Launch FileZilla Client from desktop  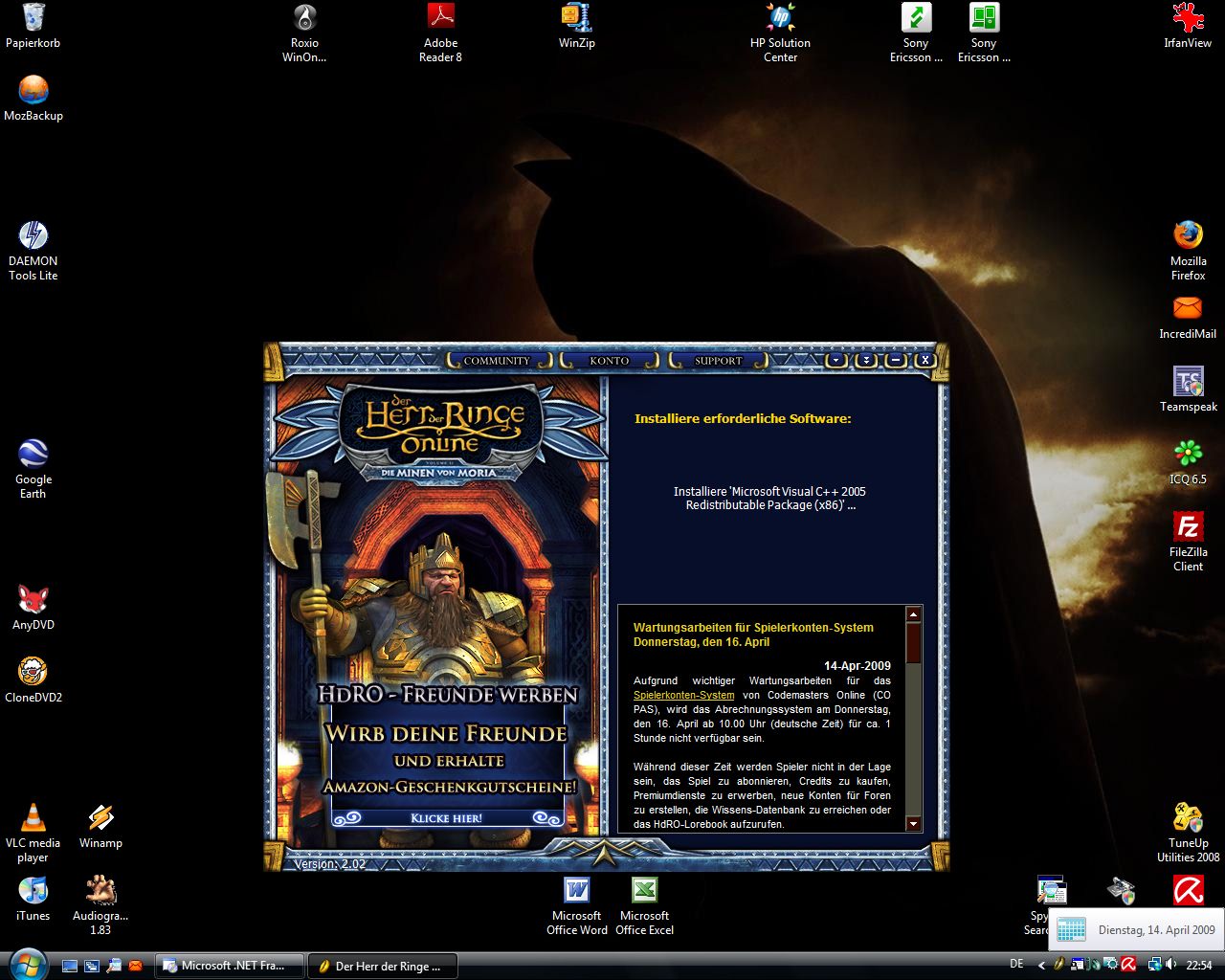point(1188,526)
